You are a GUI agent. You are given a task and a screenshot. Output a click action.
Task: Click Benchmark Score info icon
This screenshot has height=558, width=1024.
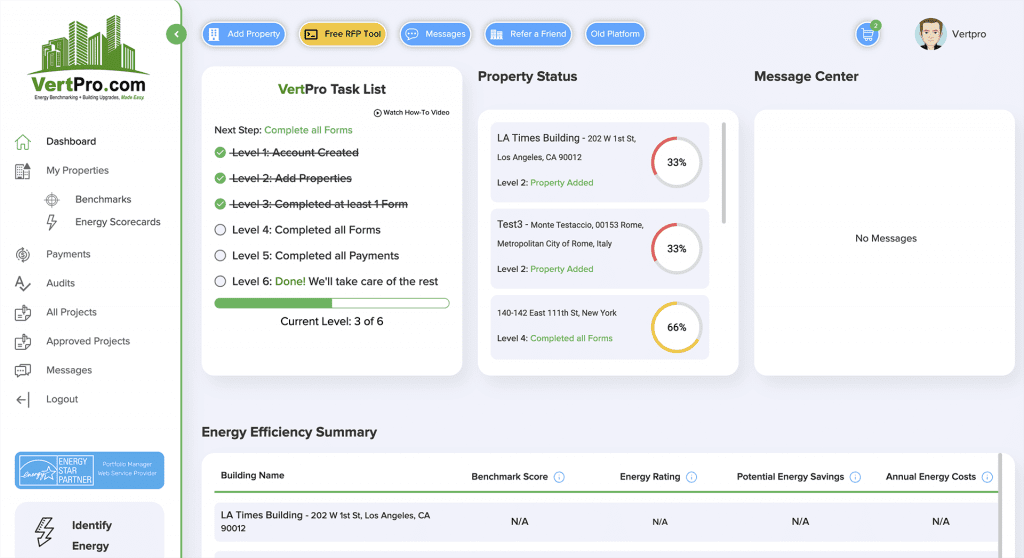[559, 477]
